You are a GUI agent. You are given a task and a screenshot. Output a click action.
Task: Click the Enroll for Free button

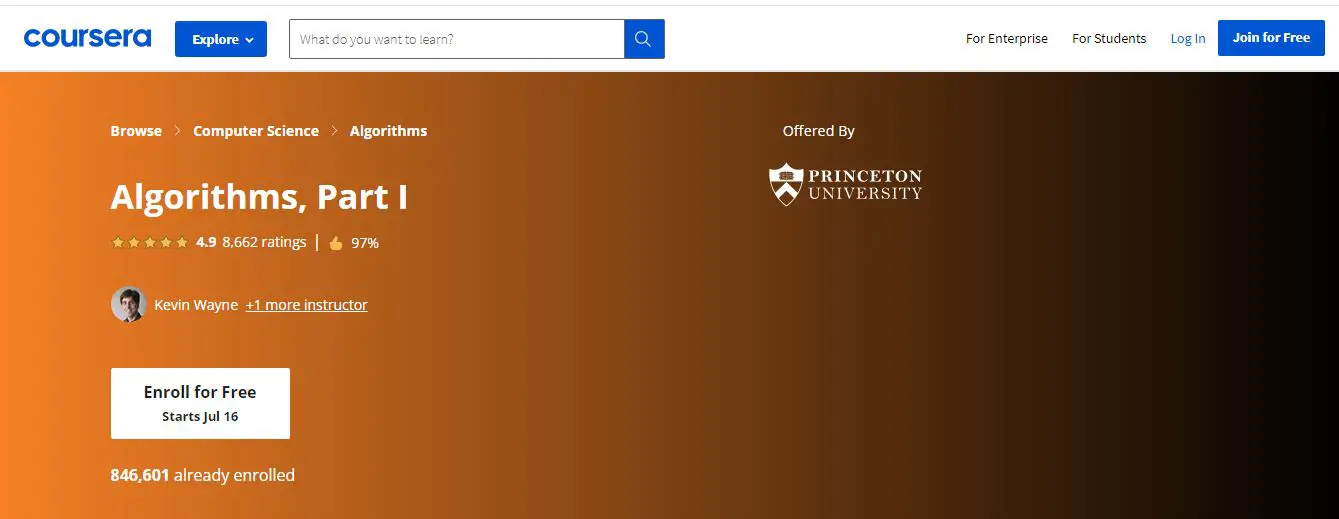click(200, 403)
